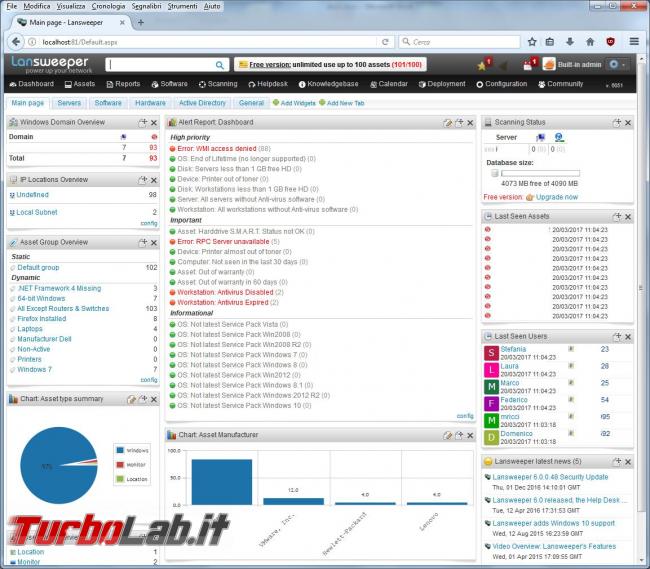The width and height of the screenshot is (650, 569).
Task: Close the Alert Report Dashboard widget
Action: tap(470, 123)
